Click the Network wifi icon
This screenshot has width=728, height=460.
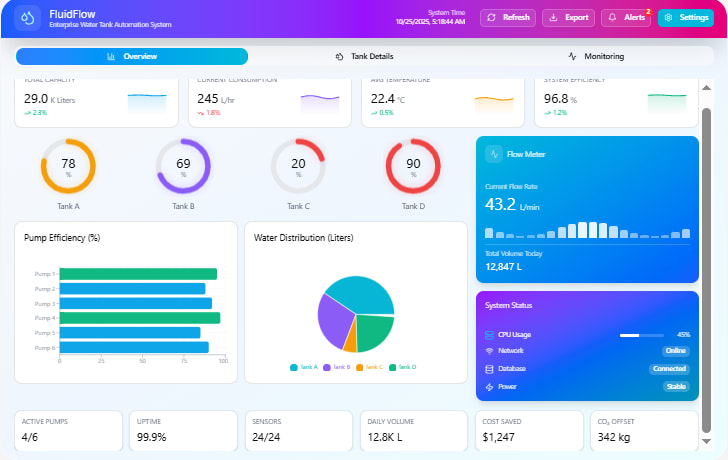[x=489, y=351]
